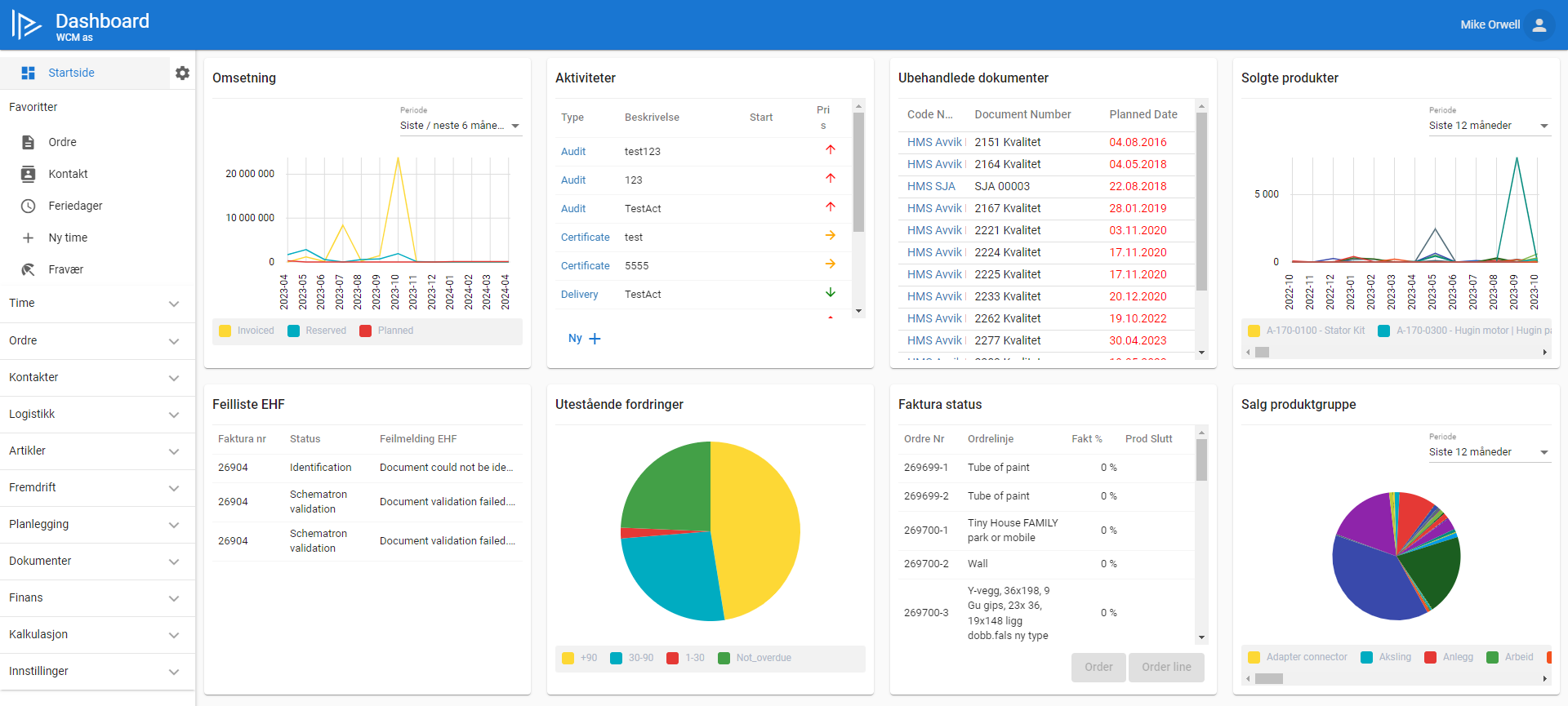Open Feriedager favorite in sidebar
This screenshot has height=706, width=1568.
75,206
